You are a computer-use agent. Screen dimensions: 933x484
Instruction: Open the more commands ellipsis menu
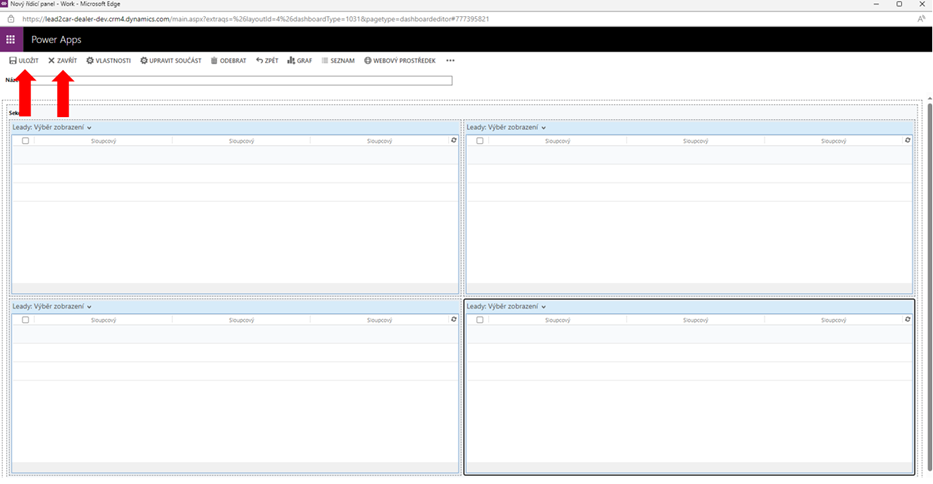tap(450, 61)
